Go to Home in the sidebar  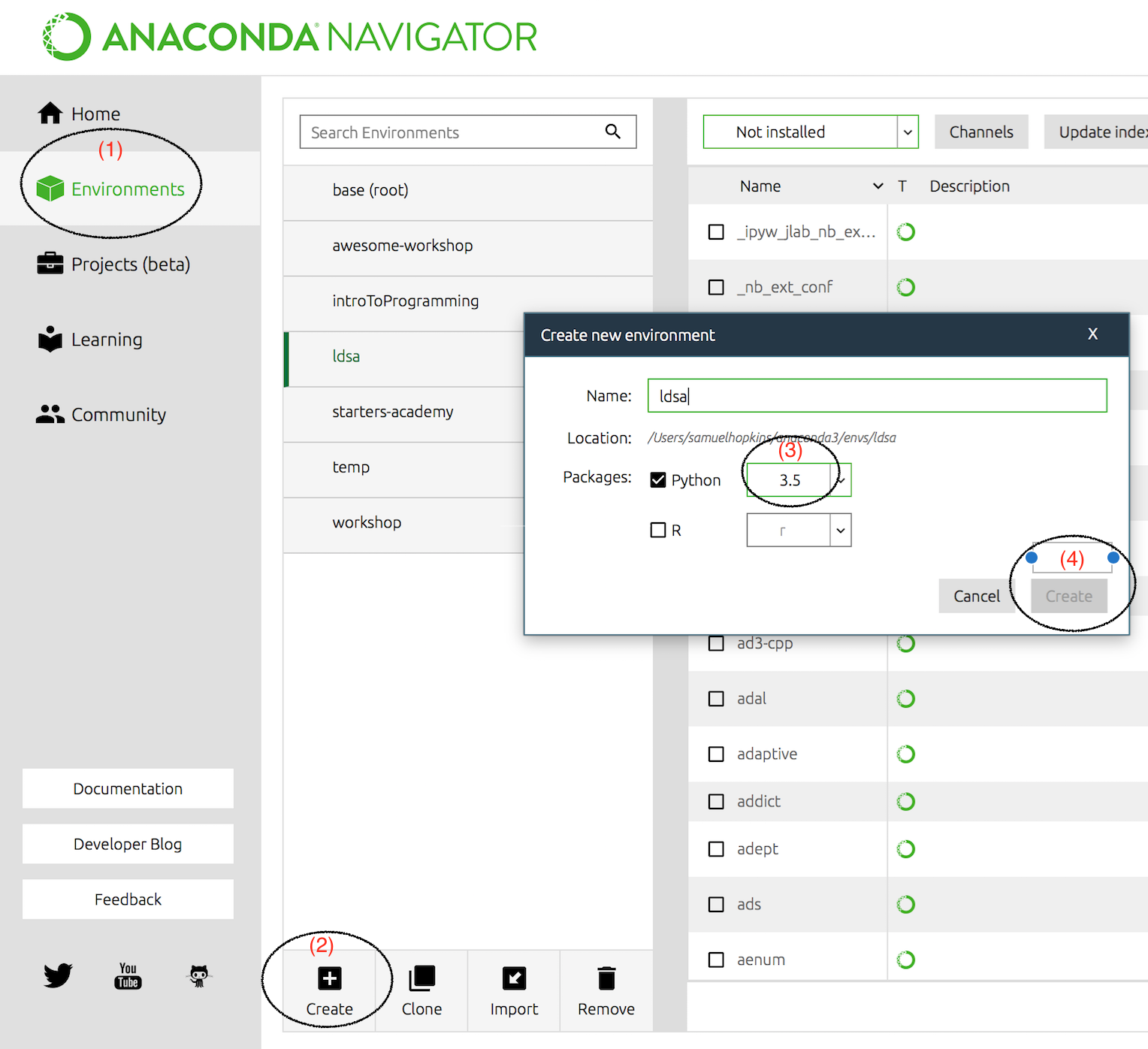[x=78, y=113]
